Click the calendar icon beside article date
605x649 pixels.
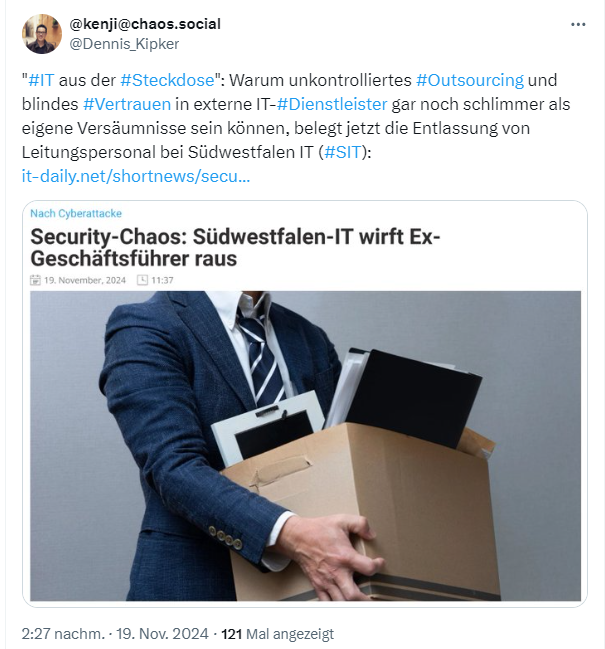click(x=35, y=280)
